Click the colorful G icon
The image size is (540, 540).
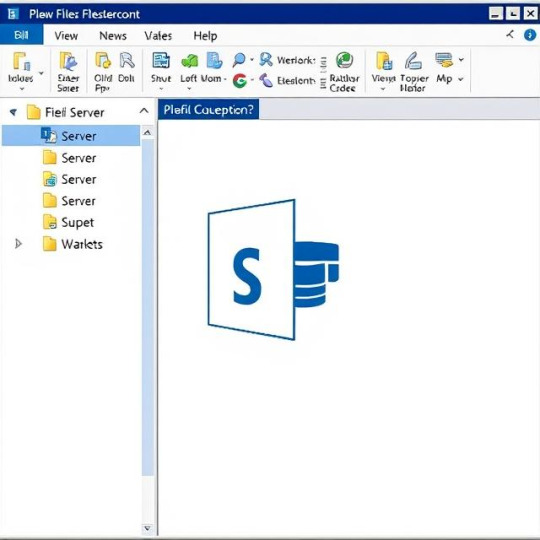click(x=240, y=81)
